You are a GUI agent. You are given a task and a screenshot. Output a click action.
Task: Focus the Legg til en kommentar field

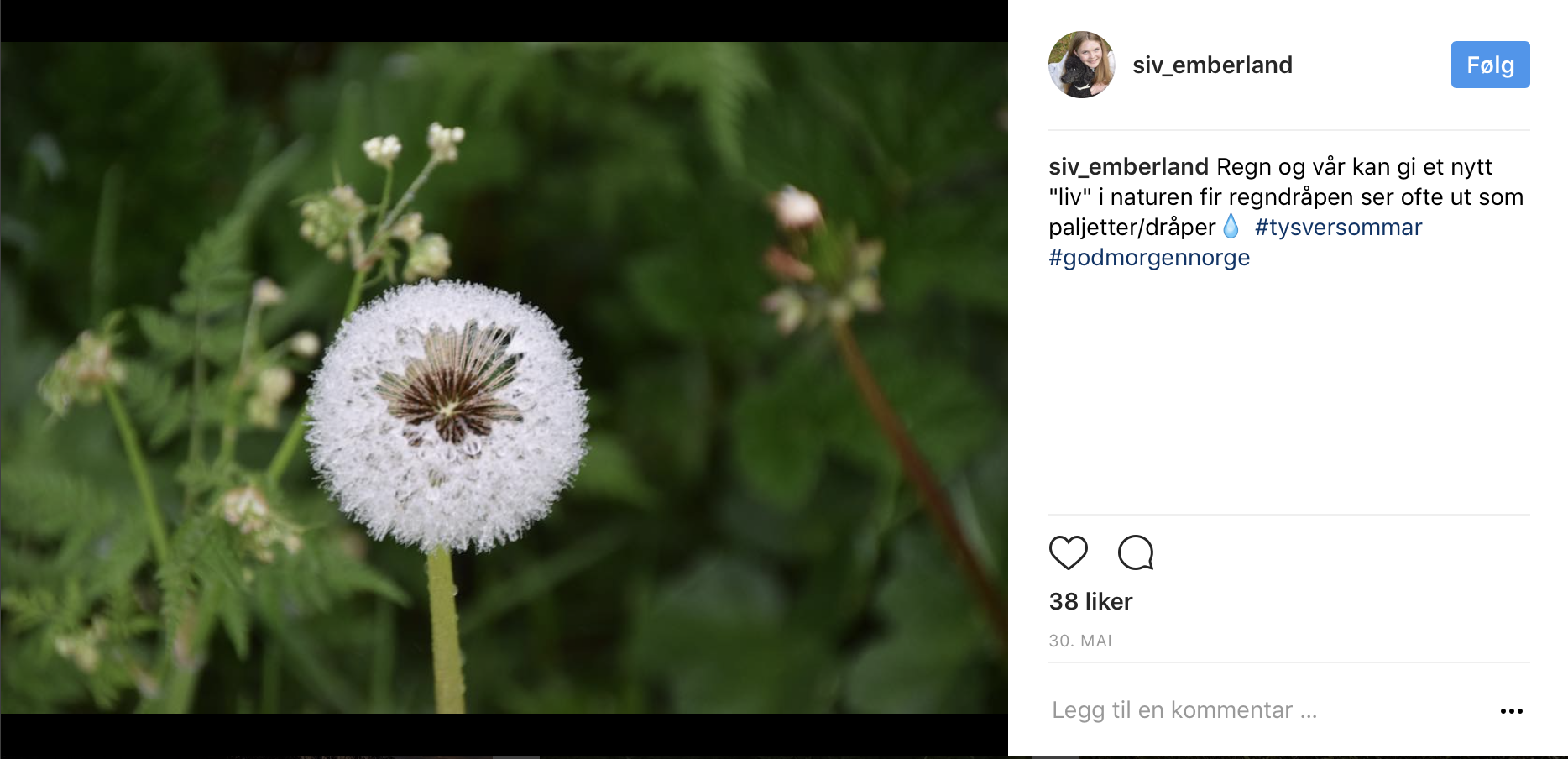[1184, 710]
